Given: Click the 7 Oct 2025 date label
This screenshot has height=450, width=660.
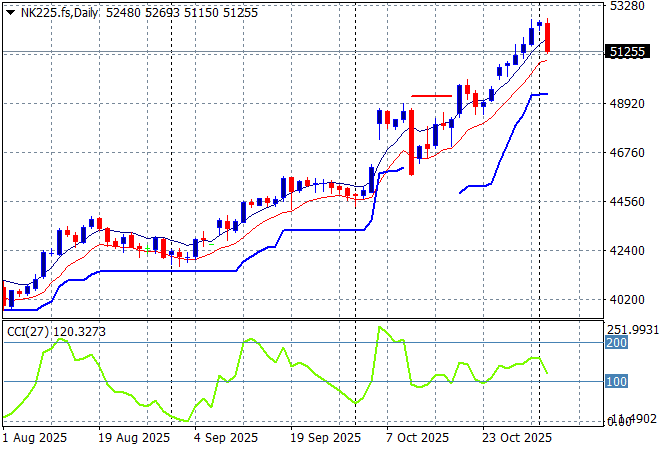Looking at the screenshot, I should (416, 438).
